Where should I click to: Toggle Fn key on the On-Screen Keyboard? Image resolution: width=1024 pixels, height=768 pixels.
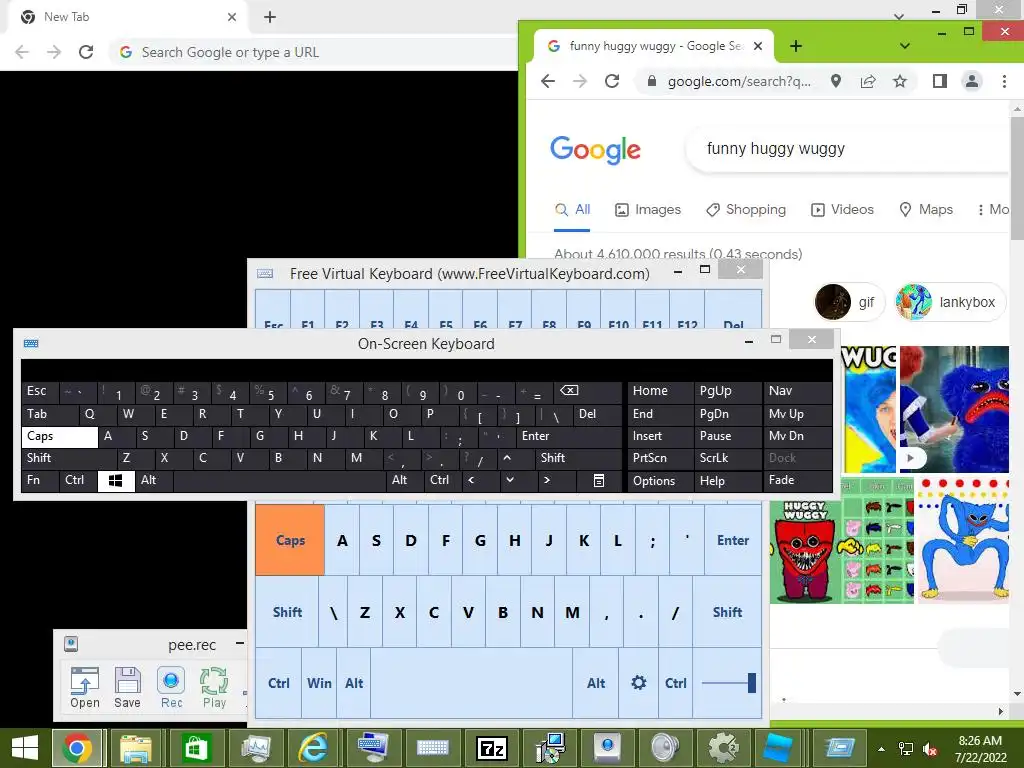40,480
